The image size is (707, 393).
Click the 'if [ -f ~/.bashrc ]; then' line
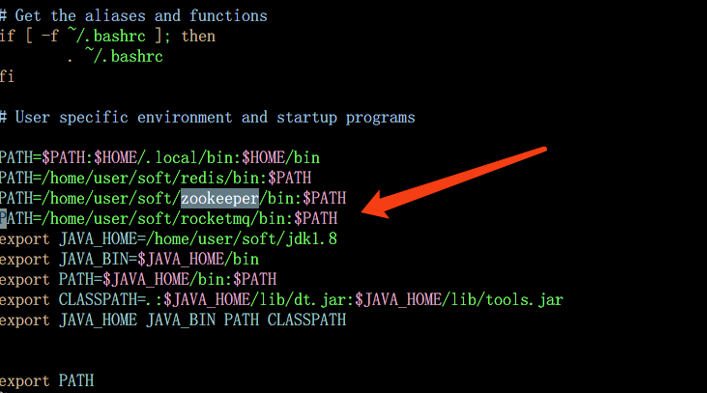[x=108, y=36]
